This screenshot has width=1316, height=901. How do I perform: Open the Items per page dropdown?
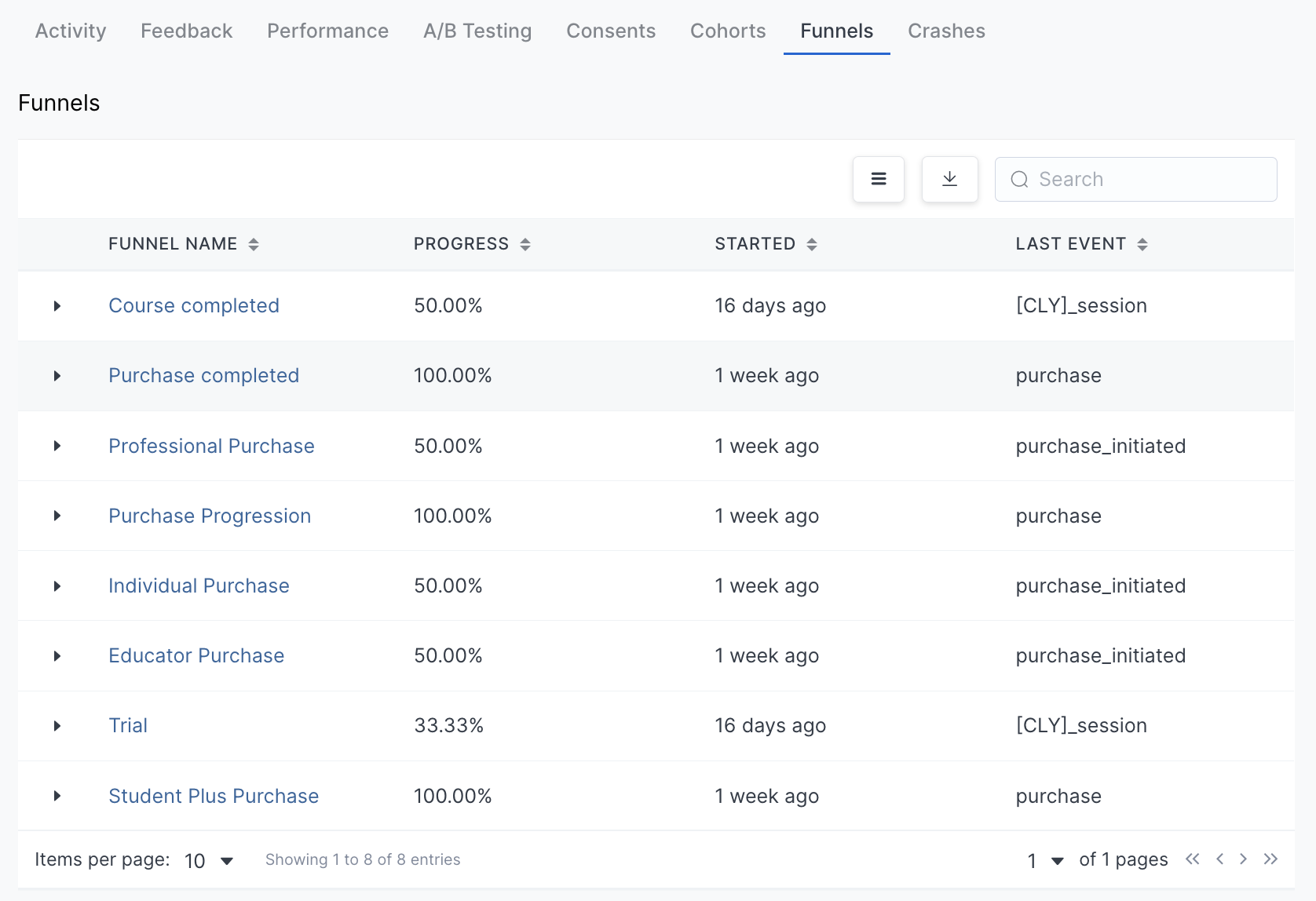click(x=209, y=861)
